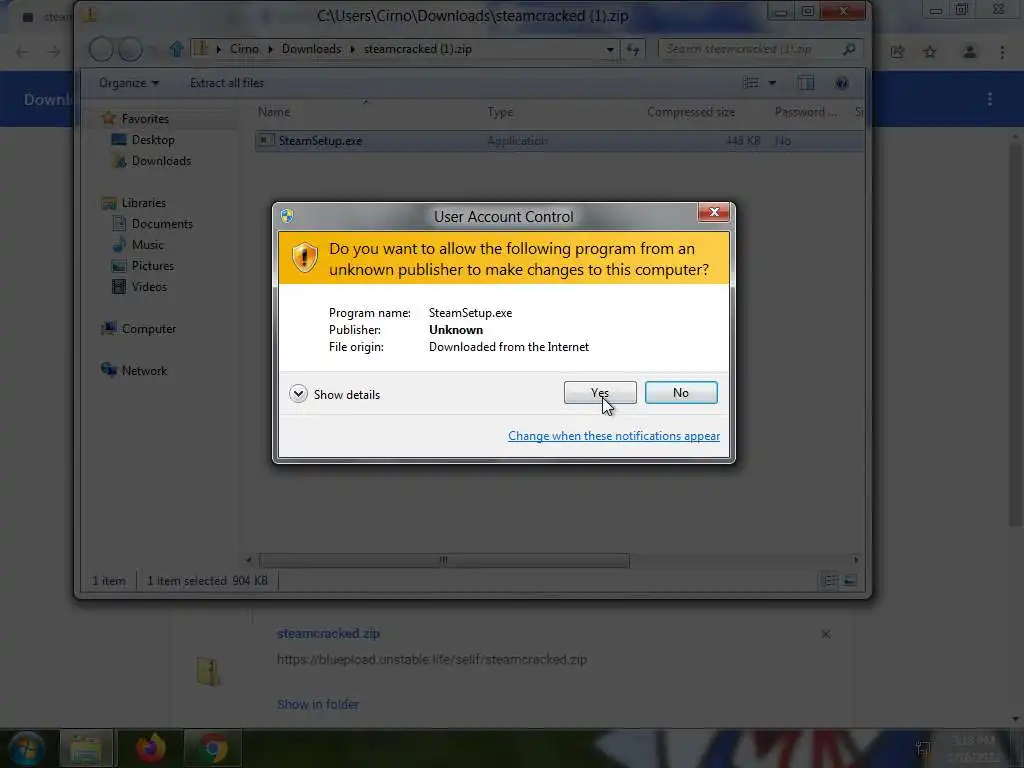The height and width of the screenshot is (768, 1024).
Task: Click SteamSetup.exe application icon
Action: (265, 140)
